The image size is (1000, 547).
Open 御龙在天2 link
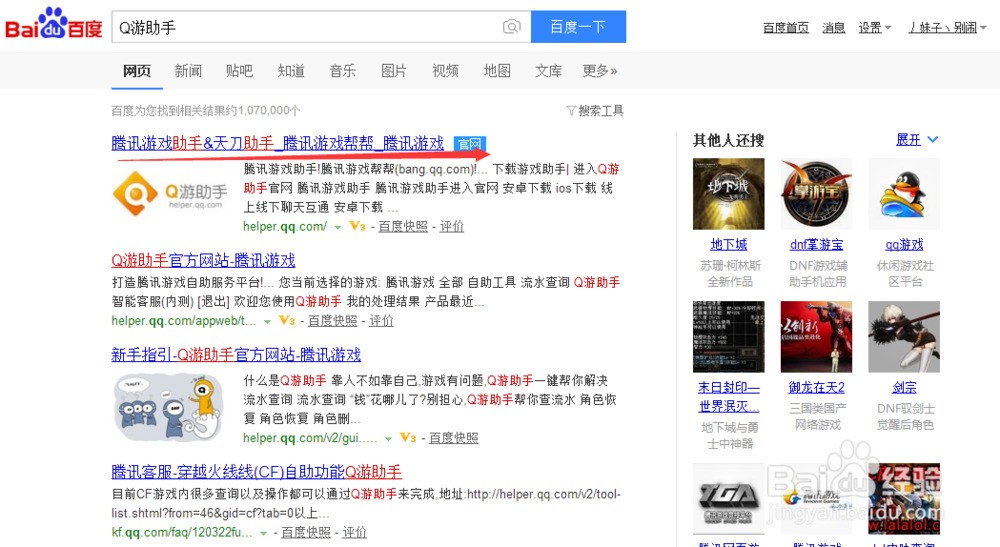(x=816, y=388)
